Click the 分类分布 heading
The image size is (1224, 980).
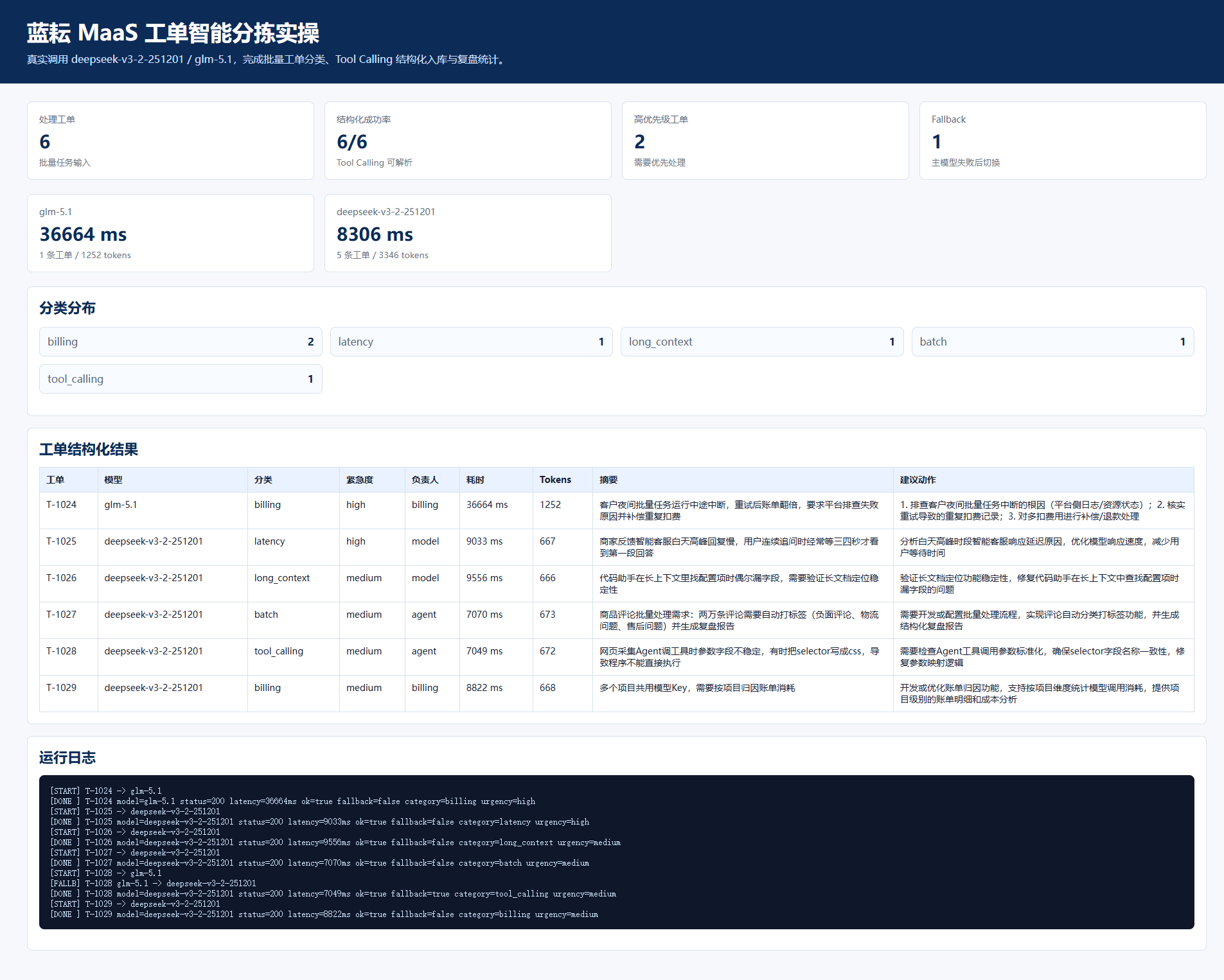coord(67,308)
